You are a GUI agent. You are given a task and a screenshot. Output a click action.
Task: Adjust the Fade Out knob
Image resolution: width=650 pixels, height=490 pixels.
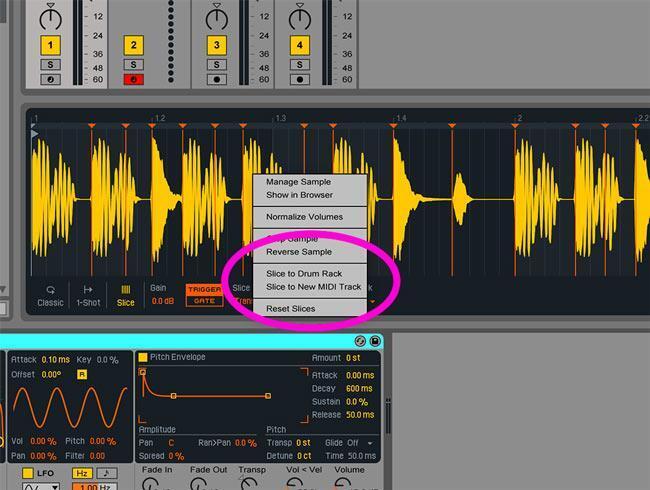[x=199, y=483]
